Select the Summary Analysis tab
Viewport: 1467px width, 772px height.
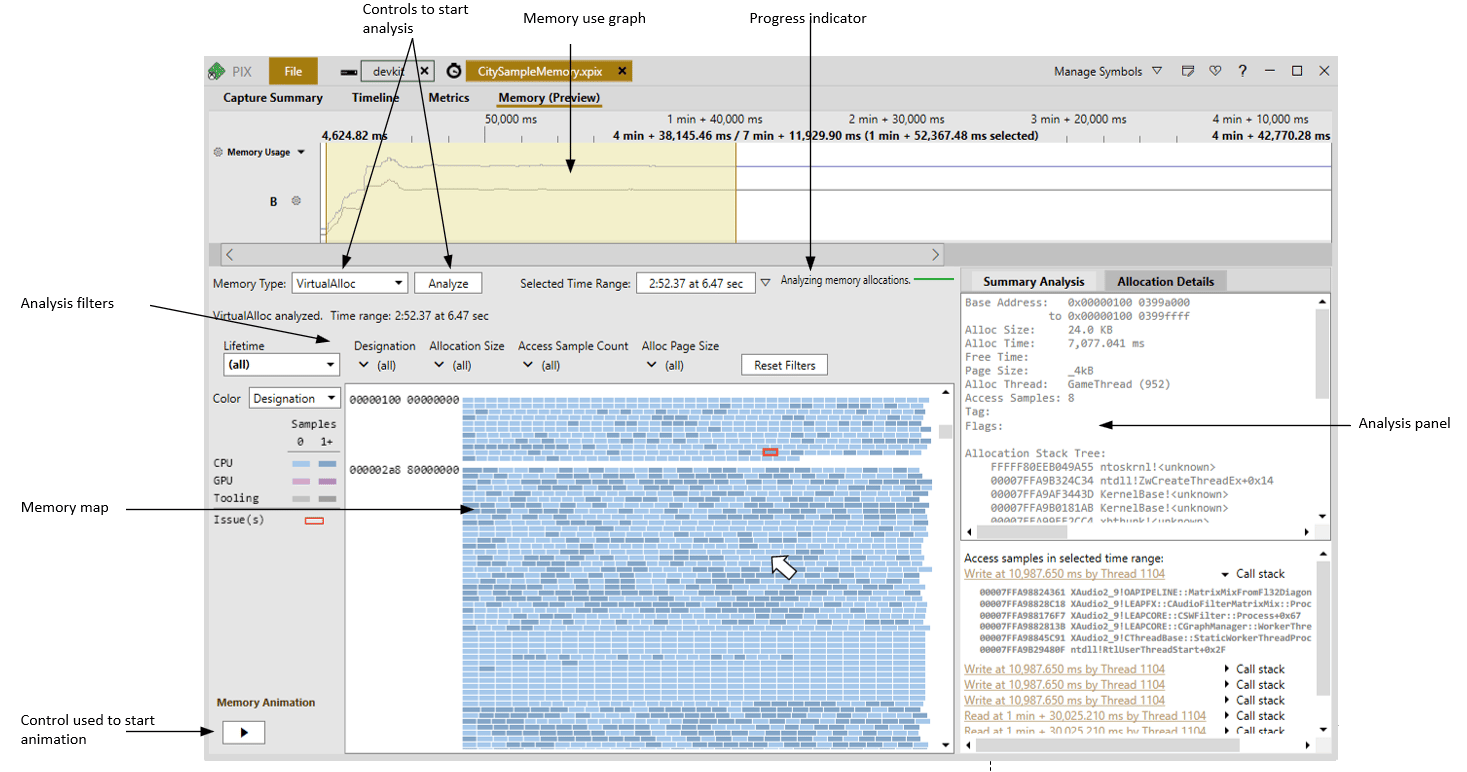pos(1033,282)
